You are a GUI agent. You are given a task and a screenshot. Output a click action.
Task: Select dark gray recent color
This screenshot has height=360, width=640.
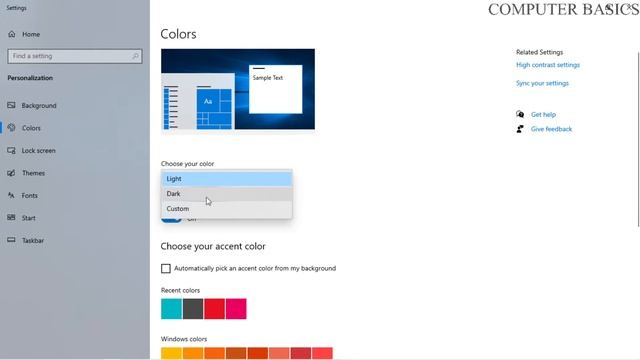click(193, 309)
